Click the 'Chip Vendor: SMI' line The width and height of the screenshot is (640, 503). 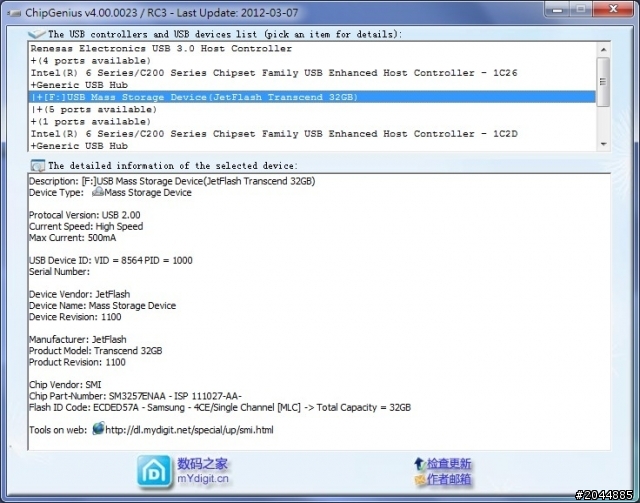[x=65, y=385]
